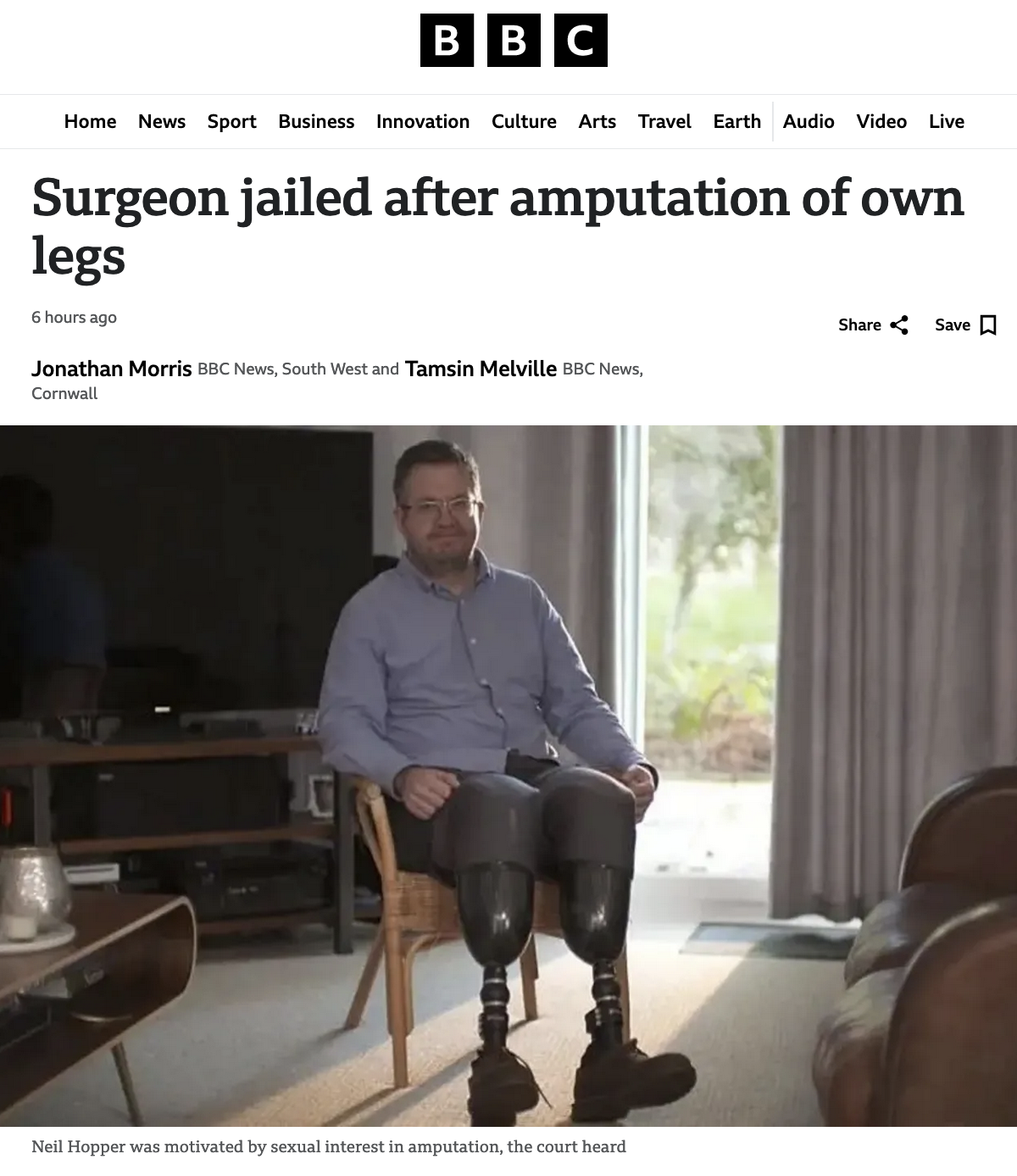Navigate to the Culture section
The height and width of the screenshot is (1176, 1017).
pos(524,121)
